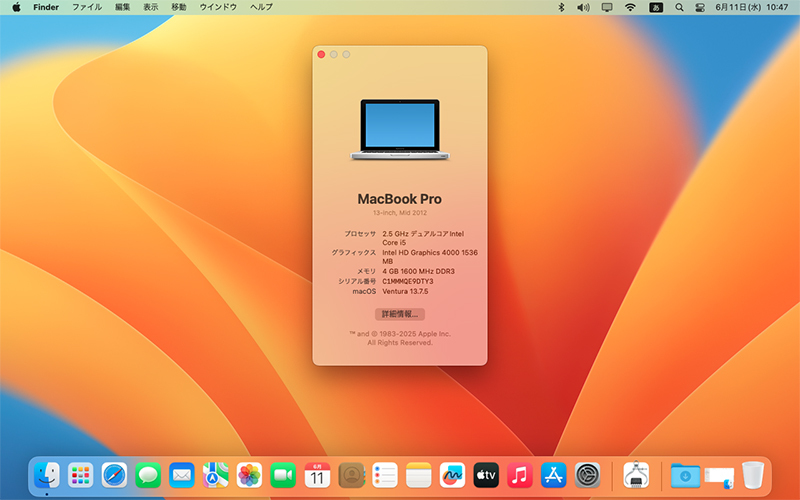The width and height of the screenshot is (800, 500).
Task: Open Music app in the Dock
Action: pos(520,476)
